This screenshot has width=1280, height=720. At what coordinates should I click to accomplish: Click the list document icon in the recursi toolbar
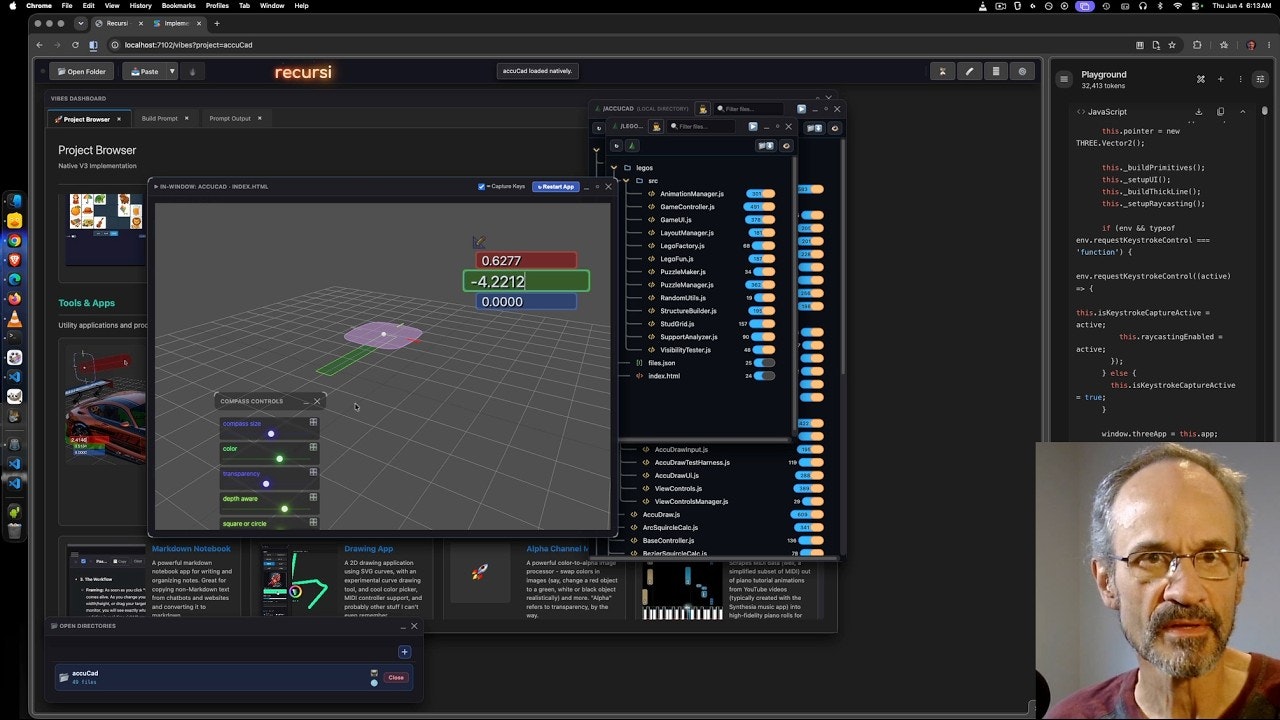(995, 71)
